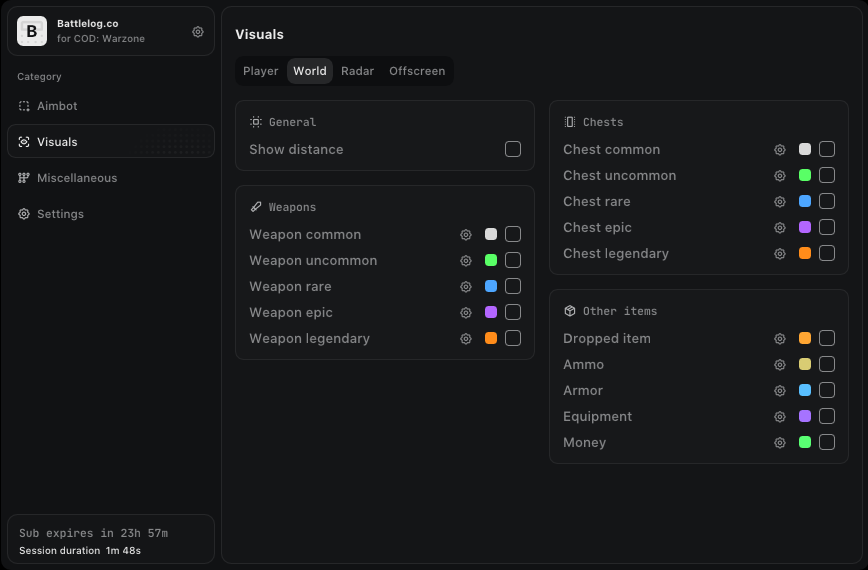This screenshot has width=868, height=570.
Task: Open gear options for Chest epic
Action: pos(780,227)
